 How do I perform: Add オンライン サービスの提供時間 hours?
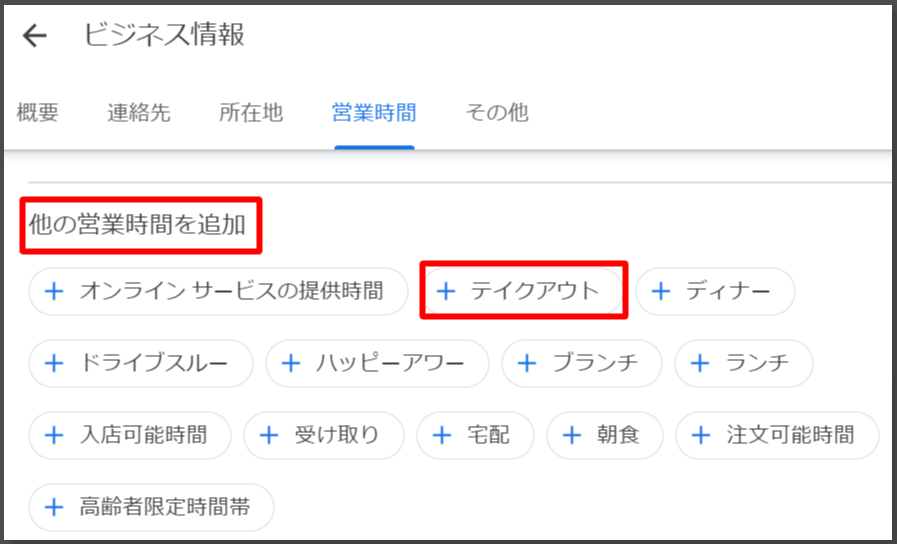(218, 291)
